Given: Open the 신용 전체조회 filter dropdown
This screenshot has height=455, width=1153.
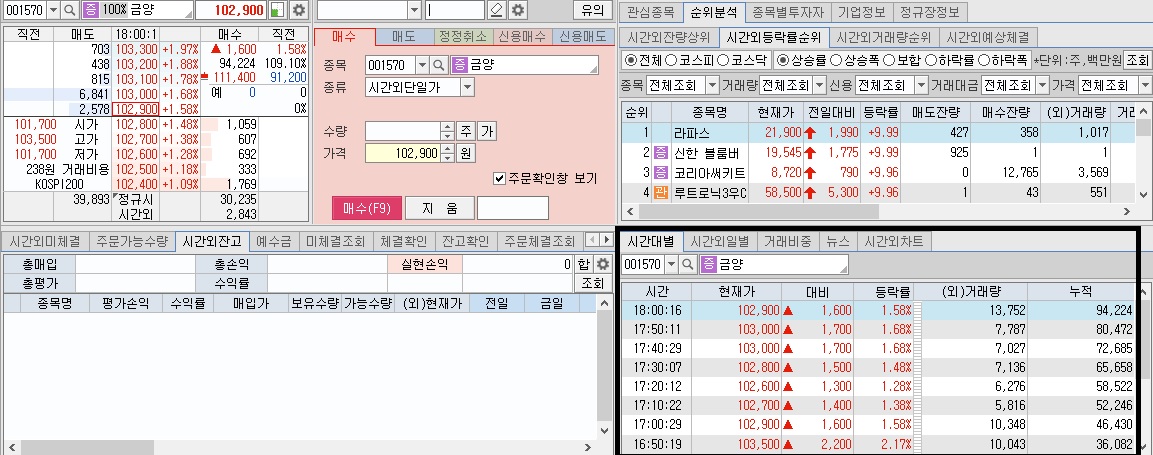Looking at the screenshot, I should click(x=921, y=85).
